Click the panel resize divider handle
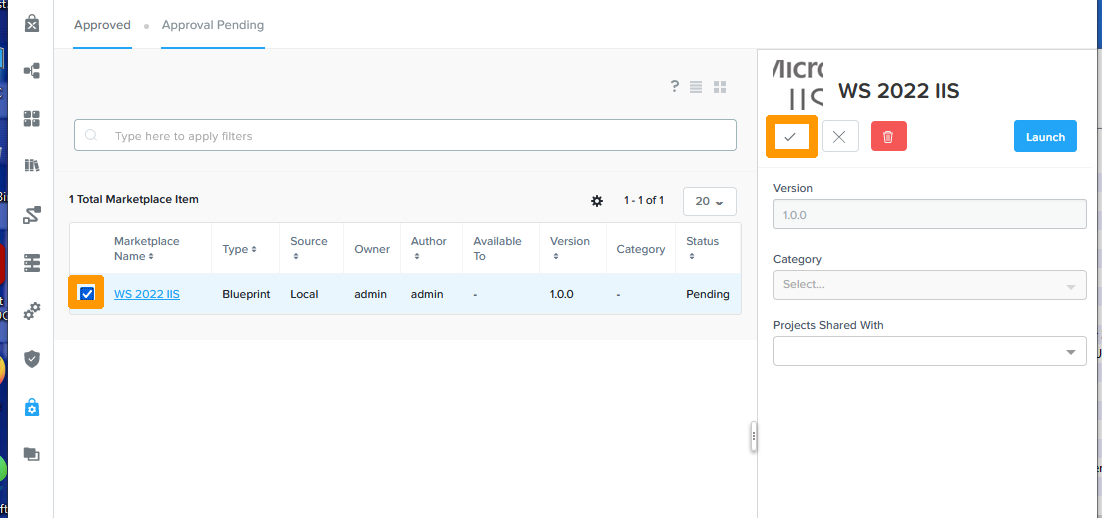1102x518 pixels. (x=754, y=437)
